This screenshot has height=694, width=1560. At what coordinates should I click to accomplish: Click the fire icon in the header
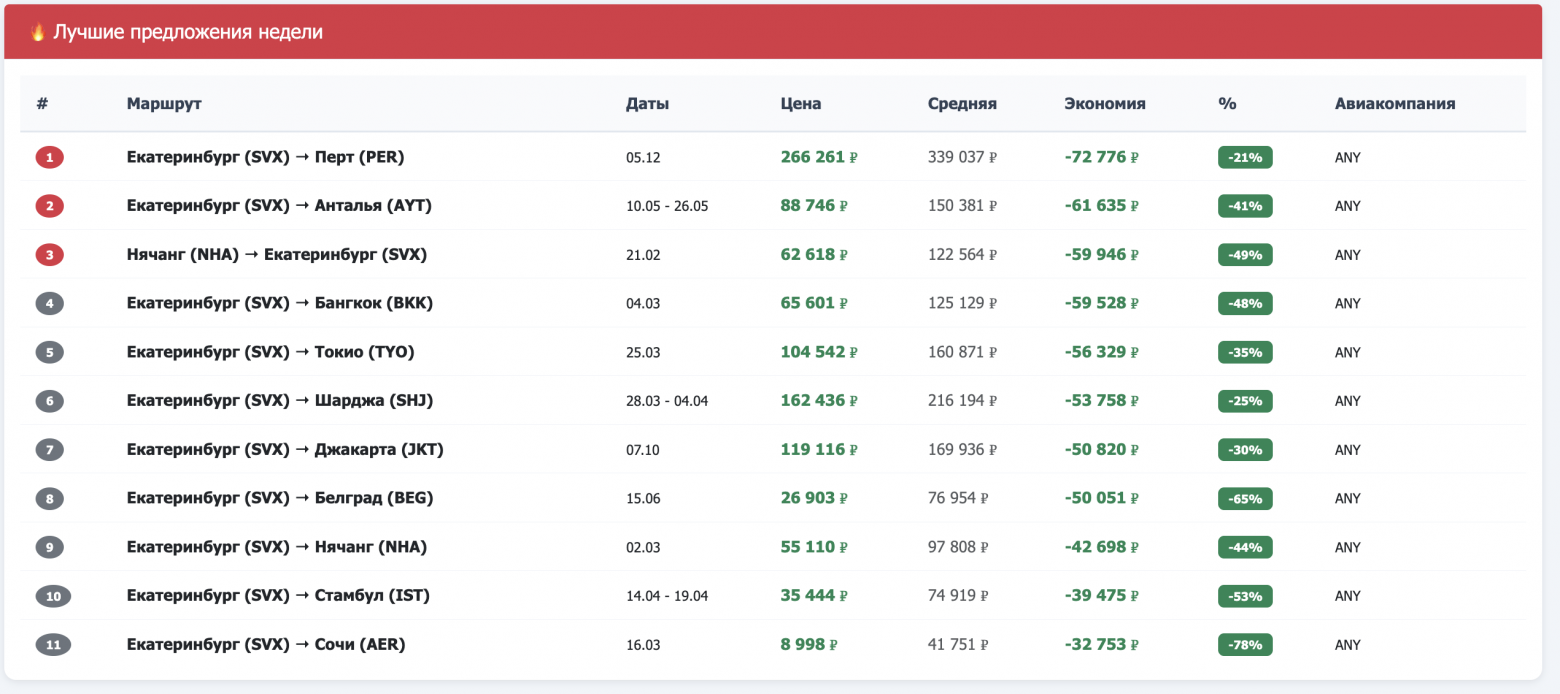pyautogui.click(x=38, y=32)
